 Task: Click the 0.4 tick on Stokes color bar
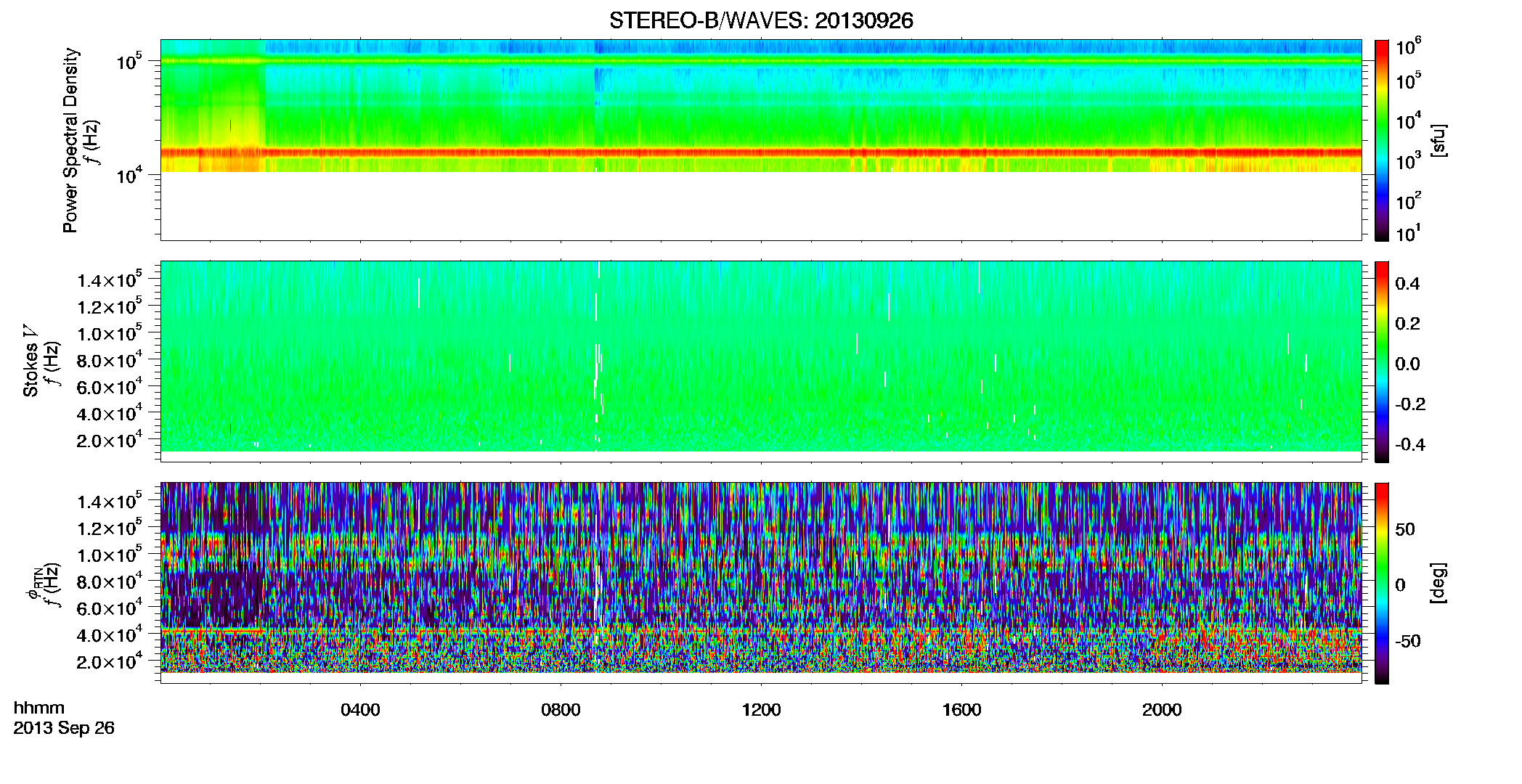click(x=1407, y=284)
